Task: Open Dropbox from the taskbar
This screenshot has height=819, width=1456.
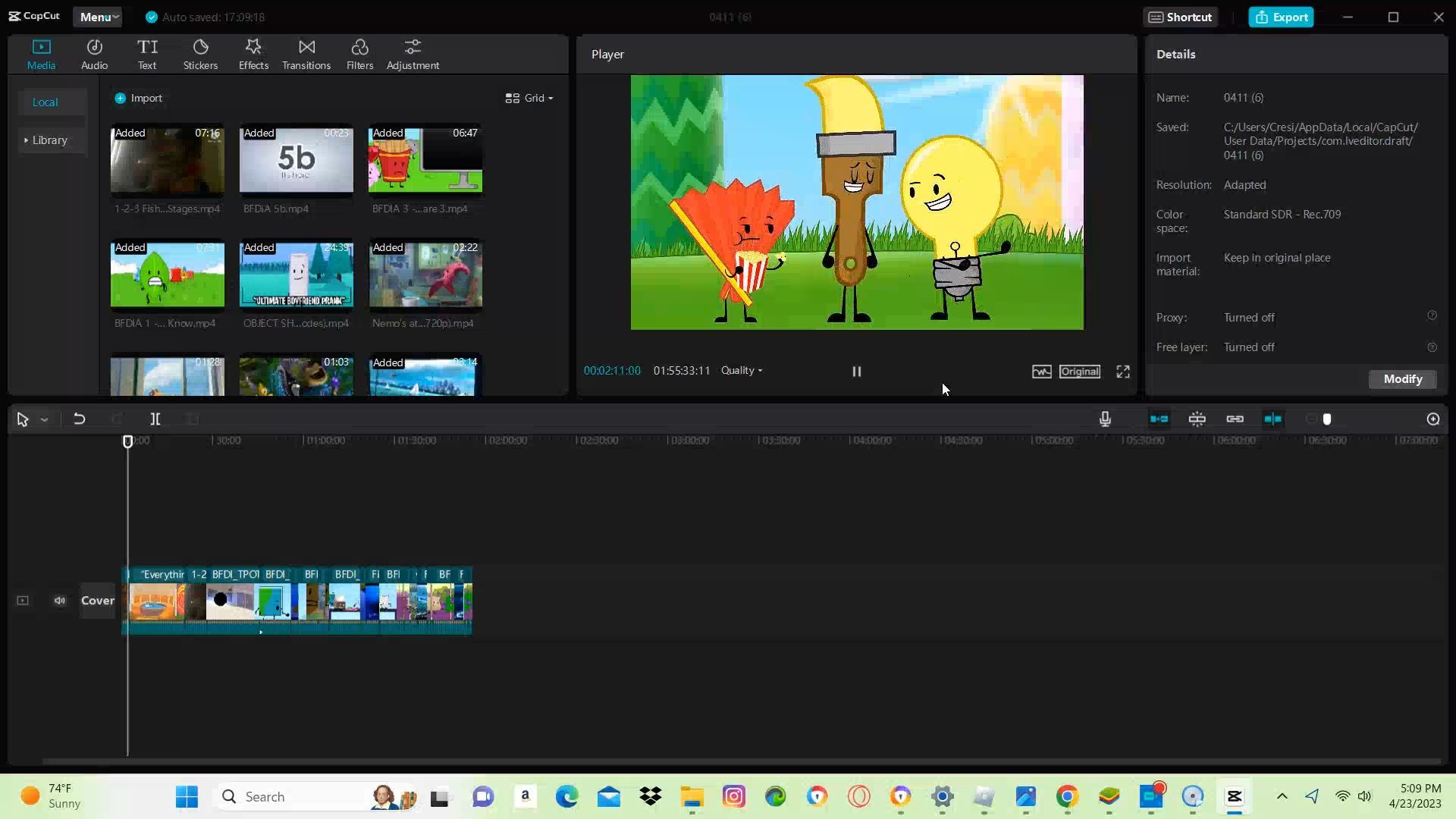Action: coord(650,797)
